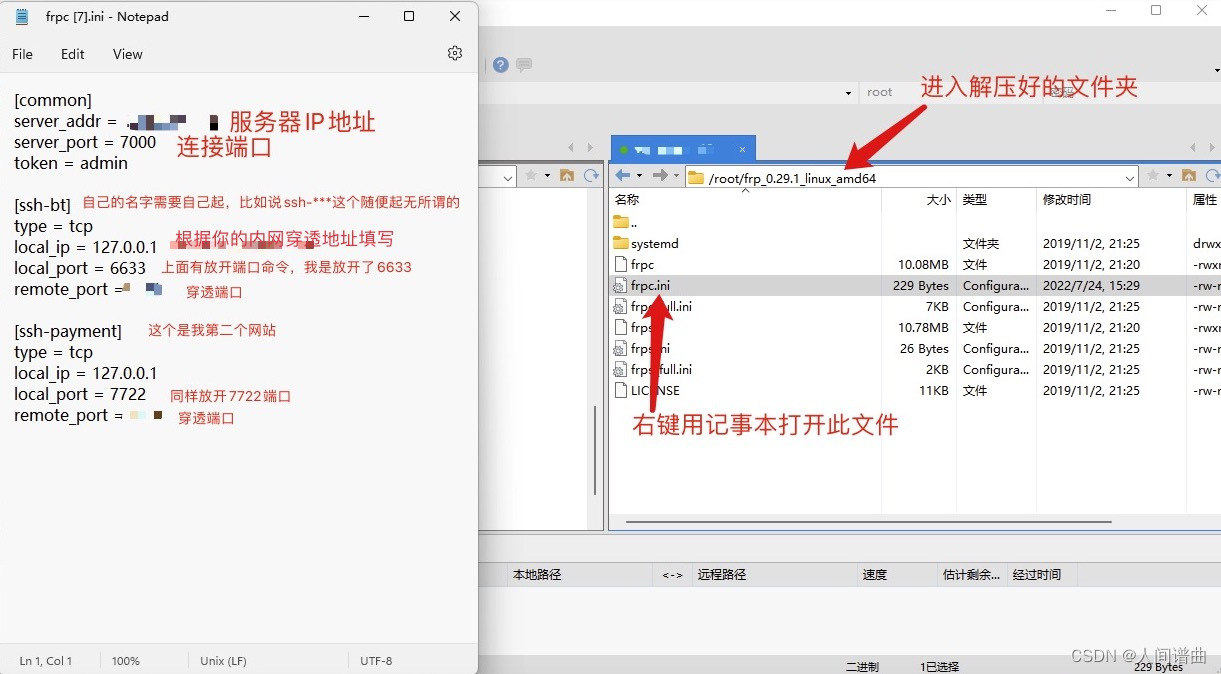Click the settings gear in Notepad
Viewport: 1221px width, 674px height.
click(x=455, y=54)
